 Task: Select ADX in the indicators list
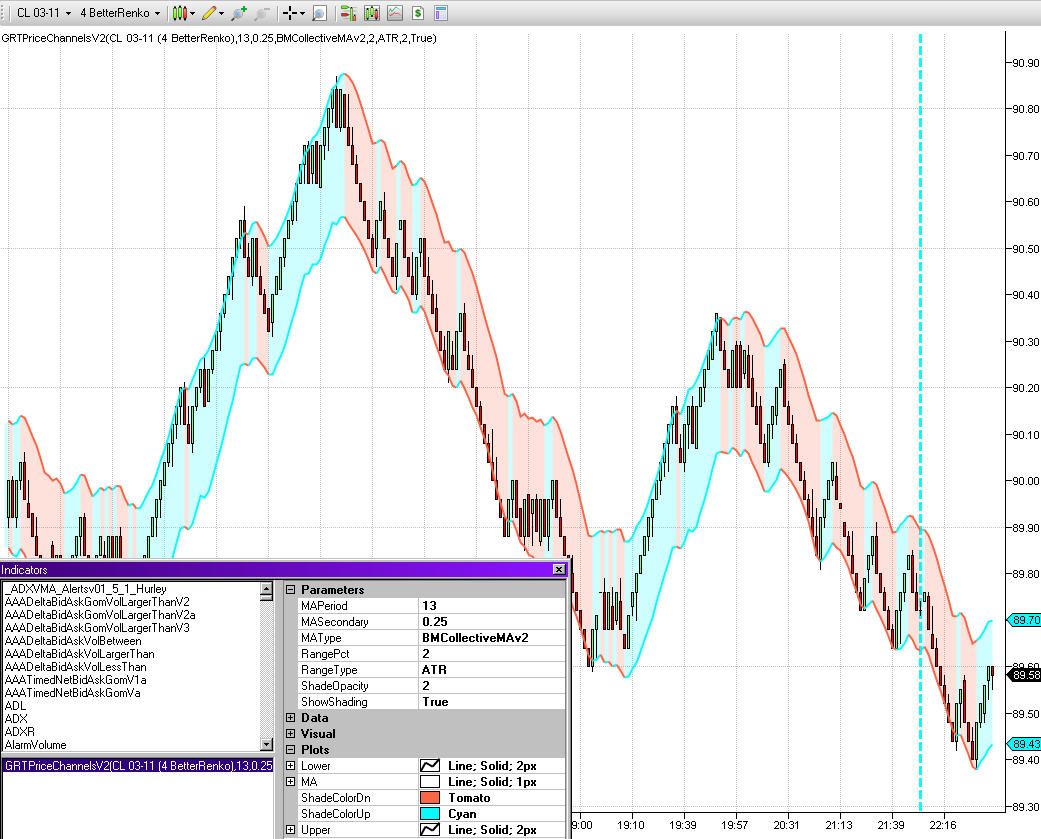[x=16, y=718]
